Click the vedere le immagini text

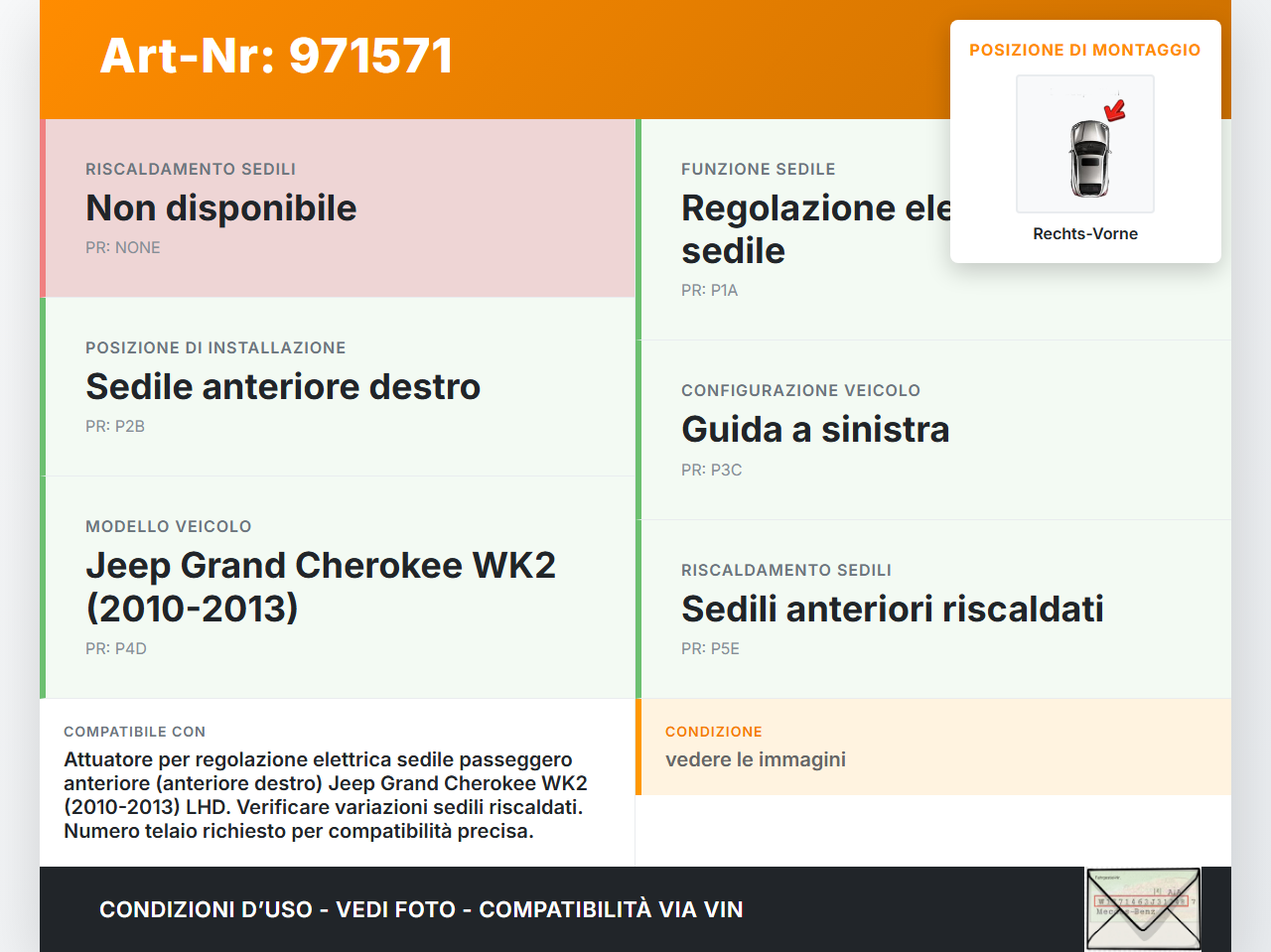[x=756, y=759]
